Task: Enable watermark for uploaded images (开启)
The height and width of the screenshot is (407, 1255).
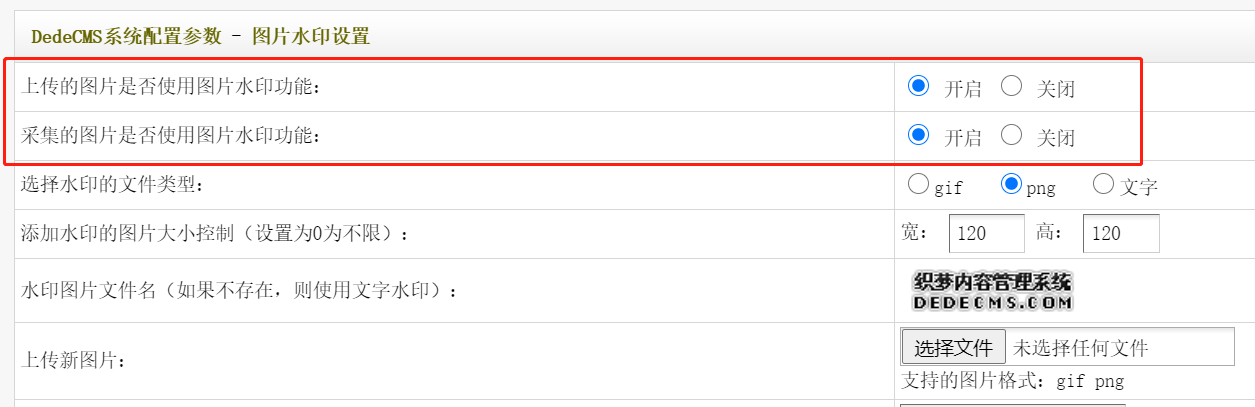Action: click(x=918, y=86)
